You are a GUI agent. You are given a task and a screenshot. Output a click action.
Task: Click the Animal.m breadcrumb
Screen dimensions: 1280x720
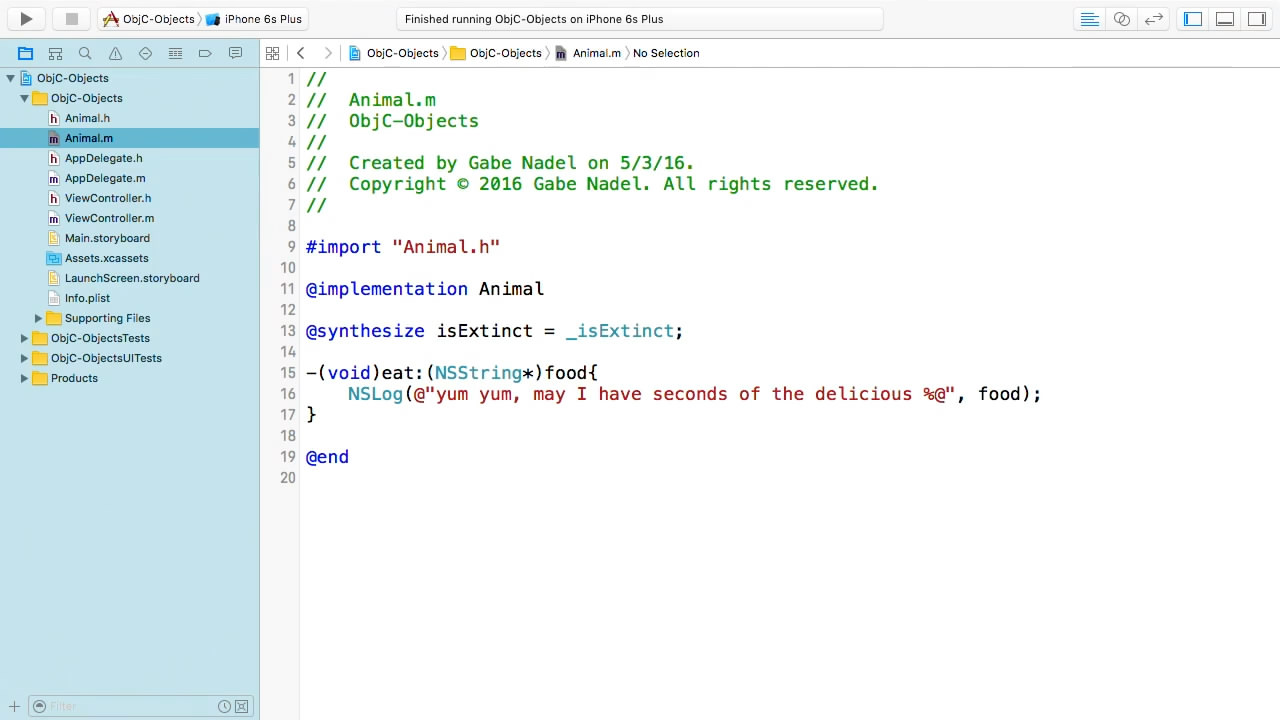point(588,53)
